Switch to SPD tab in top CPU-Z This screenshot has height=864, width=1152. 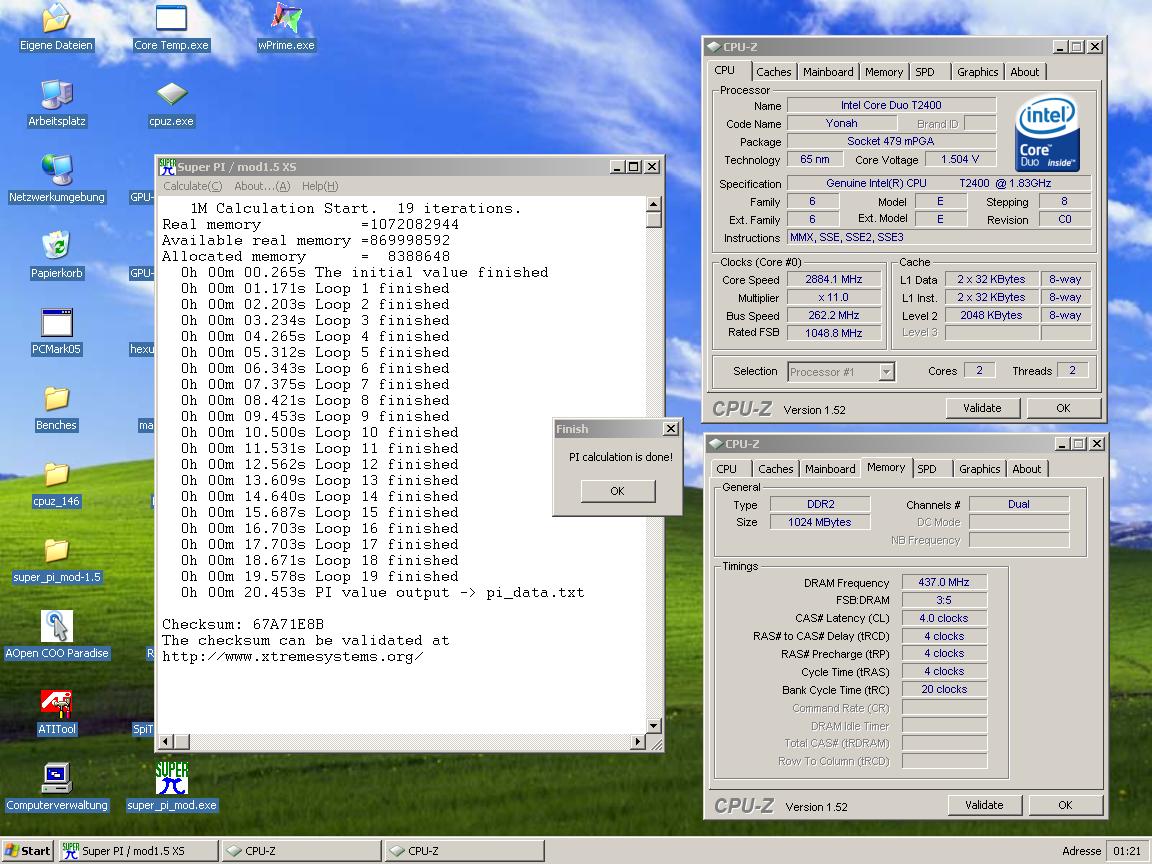click(925, 72)
